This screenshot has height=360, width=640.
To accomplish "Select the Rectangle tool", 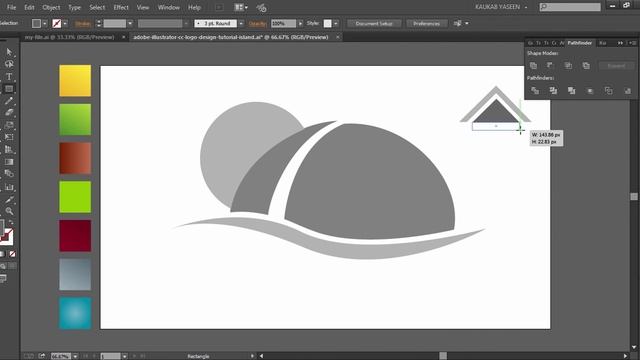I will 9,89.
